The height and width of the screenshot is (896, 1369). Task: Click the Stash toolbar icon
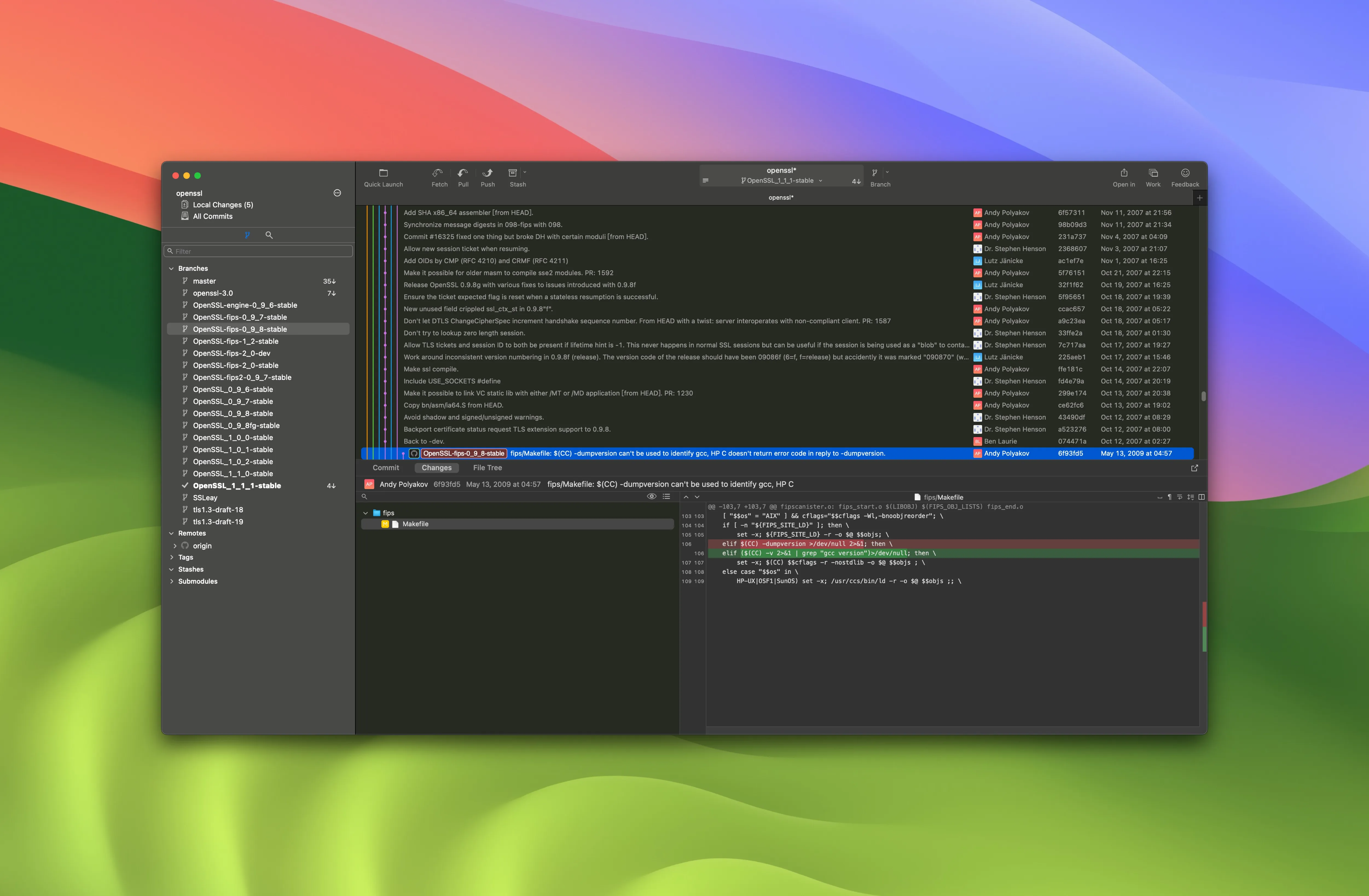(512, 173)
